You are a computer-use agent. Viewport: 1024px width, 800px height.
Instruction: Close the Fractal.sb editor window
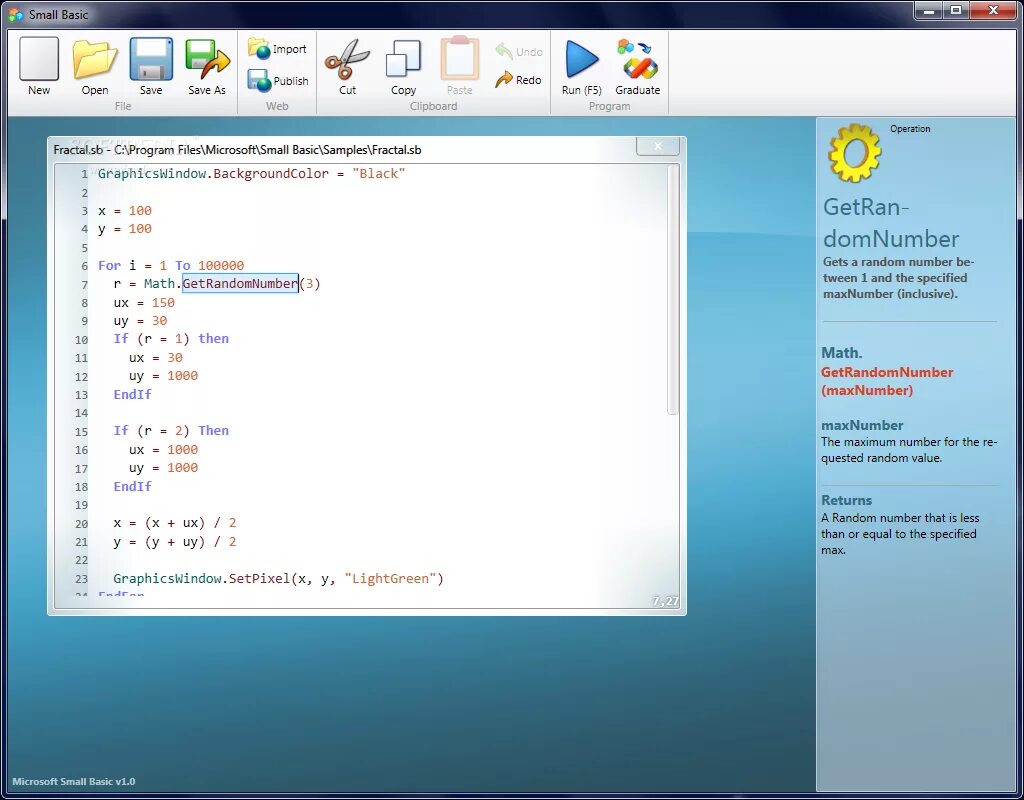[x=658, y=146]
